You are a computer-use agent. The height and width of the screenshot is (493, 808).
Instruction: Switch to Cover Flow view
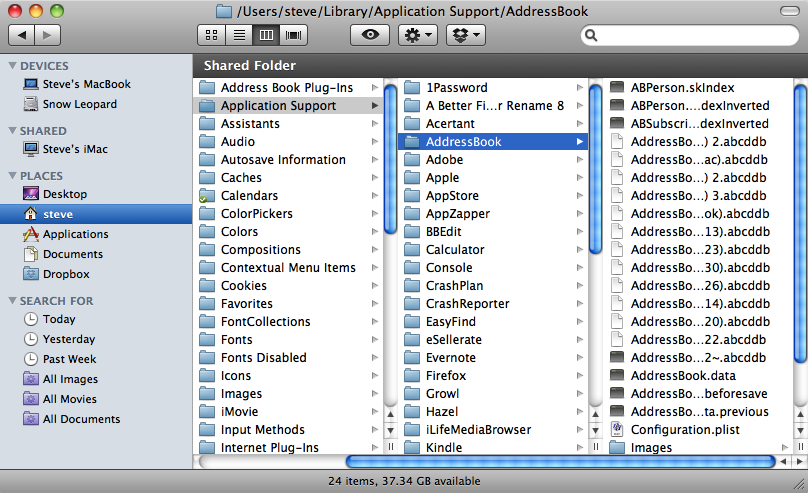point(294,35)
